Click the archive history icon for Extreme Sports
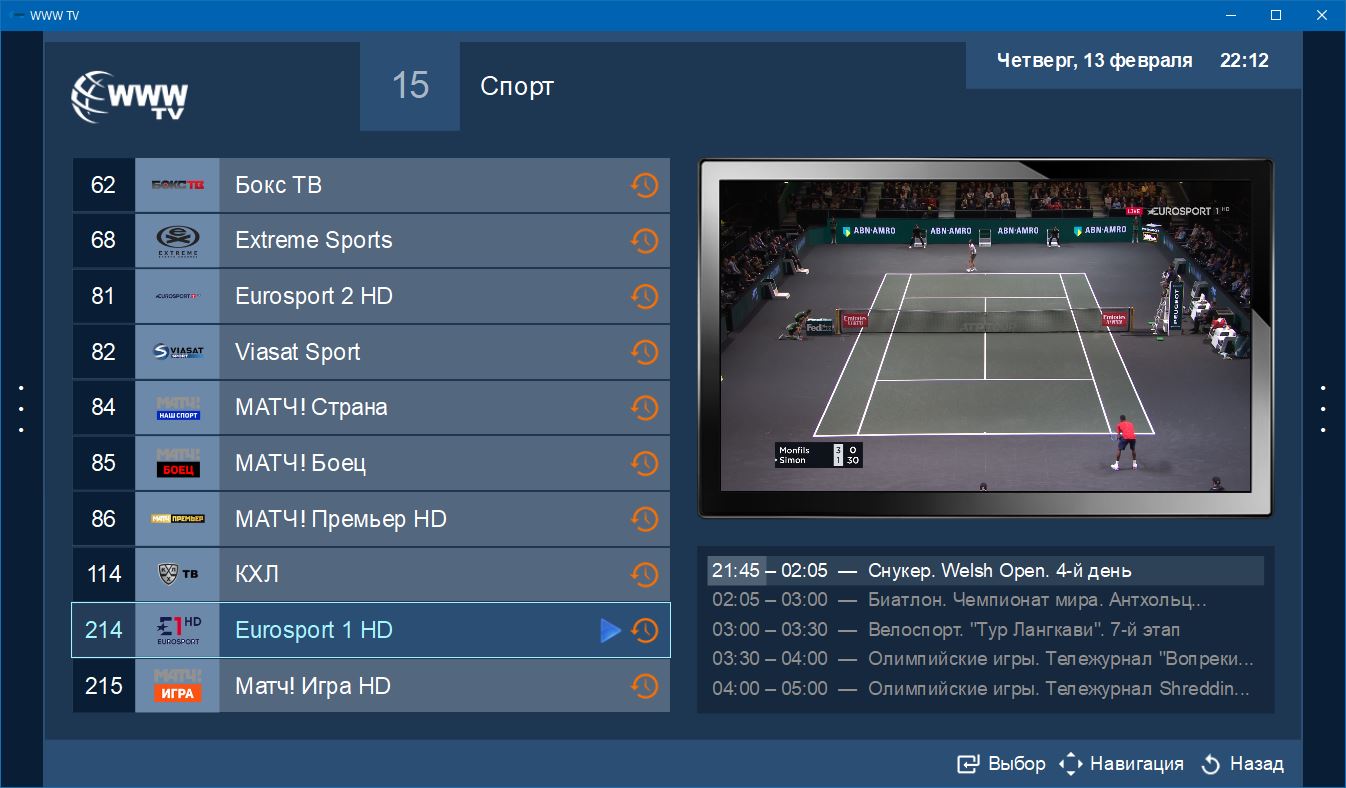Image resolution: width=1346 pixels, height=788 pixels. pos(645,241)
